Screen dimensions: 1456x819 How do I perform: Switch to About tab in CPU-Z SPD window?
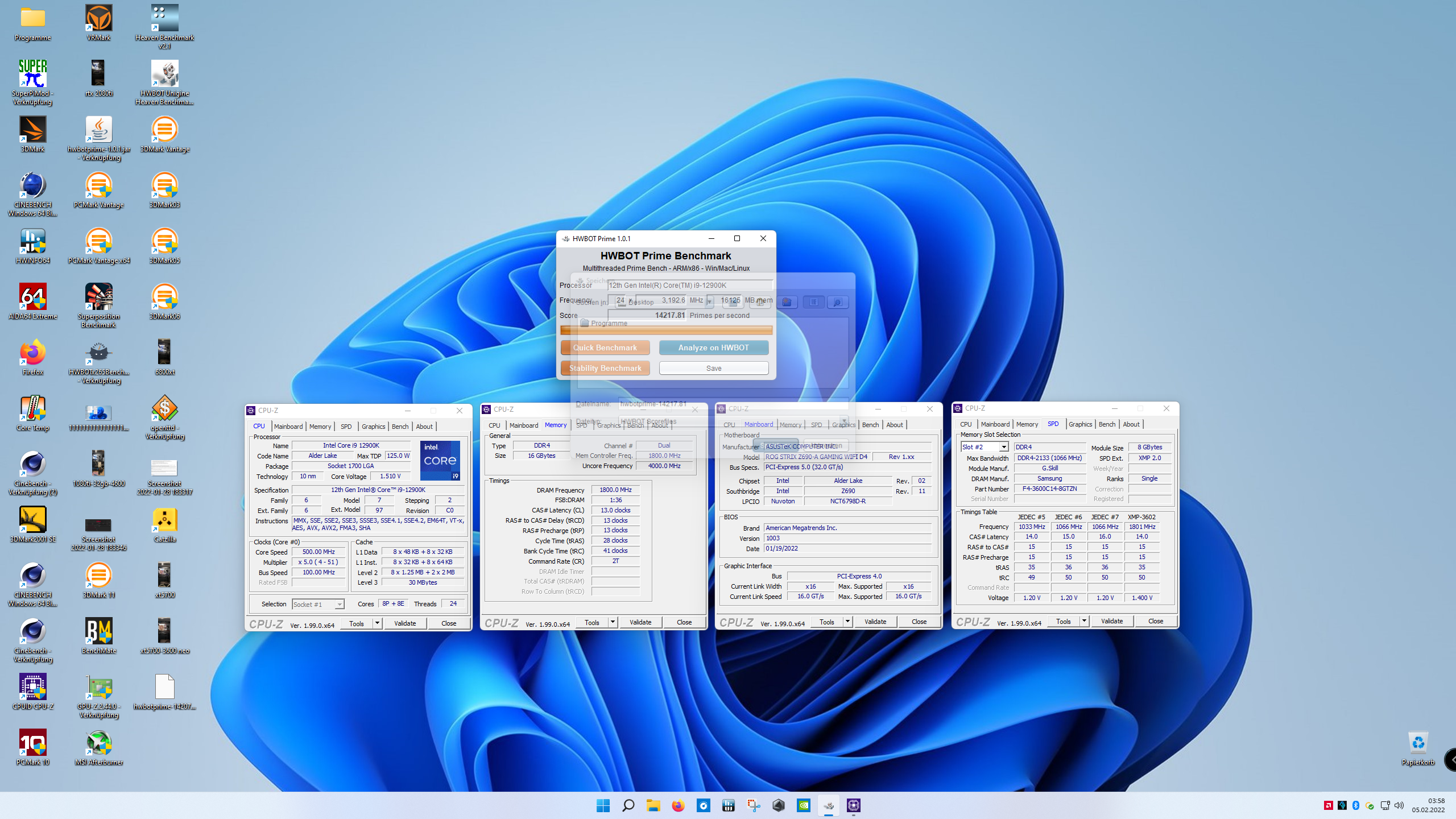coord(1131,424)
